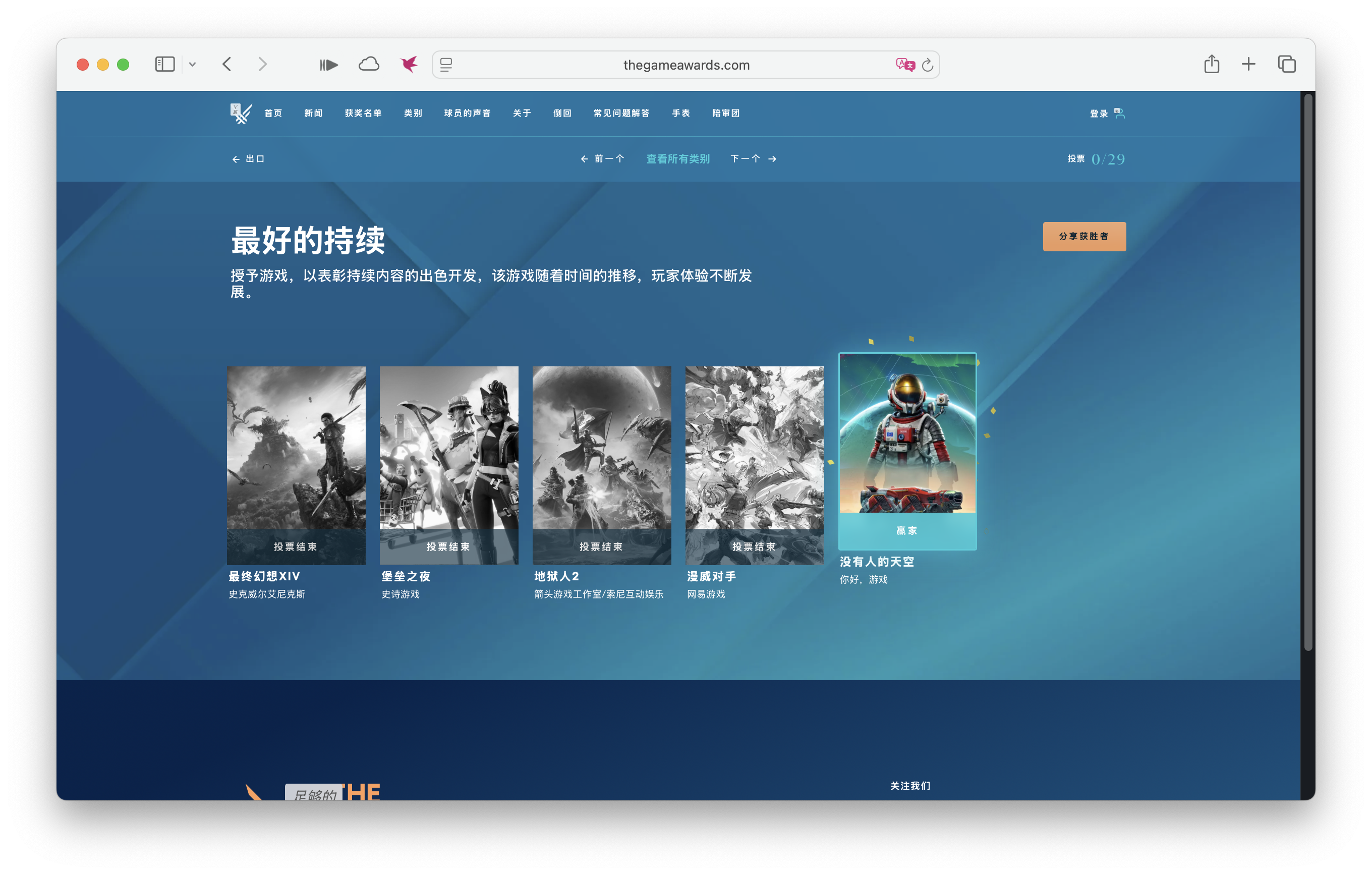Go back using the back arrow

coord(227,65)
